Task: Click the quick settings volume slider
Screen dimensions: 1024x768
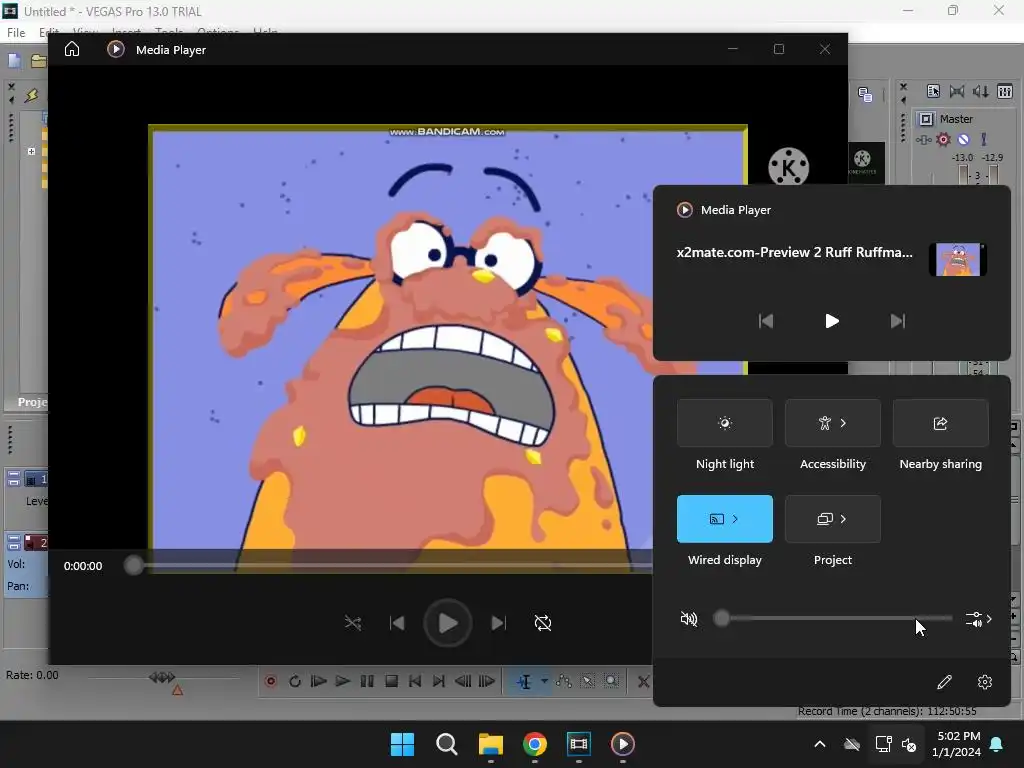Action: click(x=835, y=618)
